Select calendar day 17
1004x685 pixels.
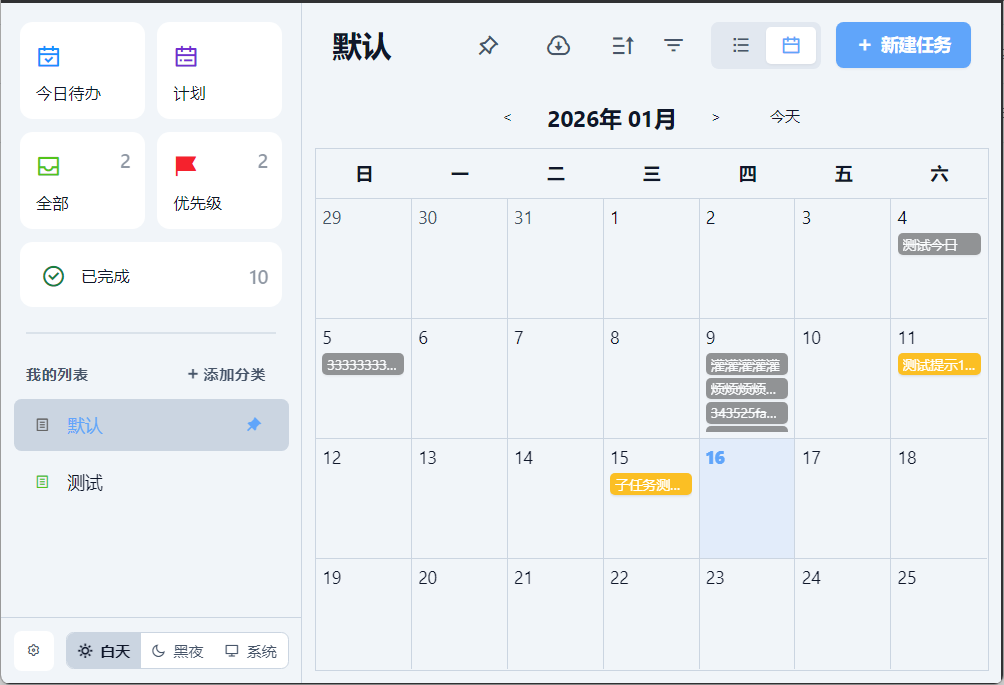pos(843,498)
